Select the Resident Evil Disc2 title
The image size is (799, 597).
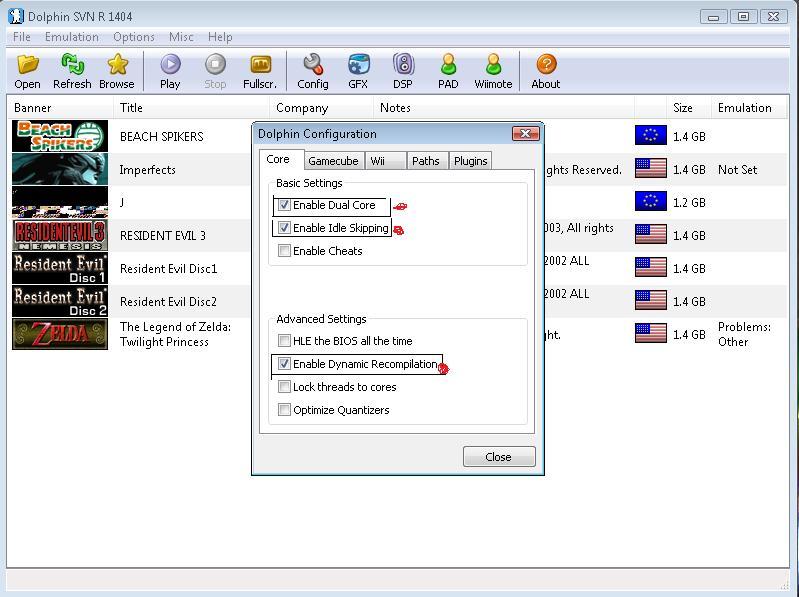(x=168, y=302)
